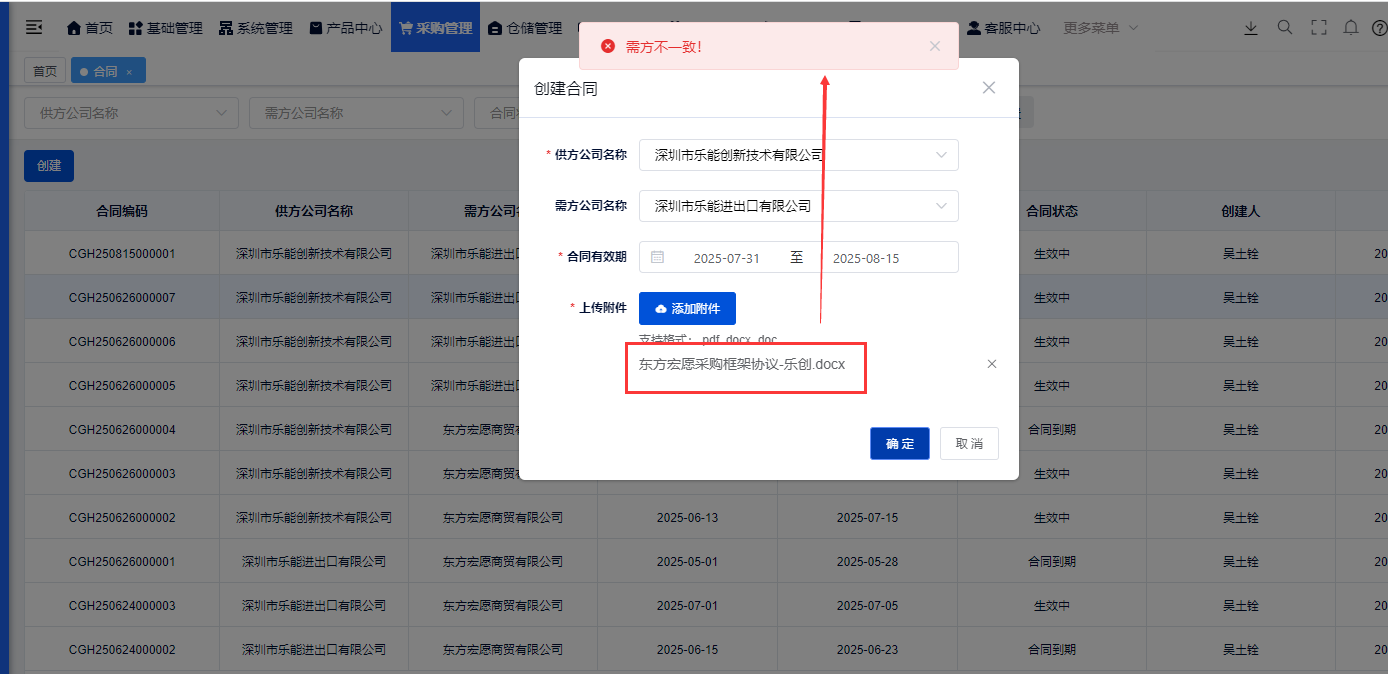Image resolution: width=1388 pixels, height=674 pixels.
Task: Dismiss the 需方不一致 error message
Action: (x=934, y=46)
